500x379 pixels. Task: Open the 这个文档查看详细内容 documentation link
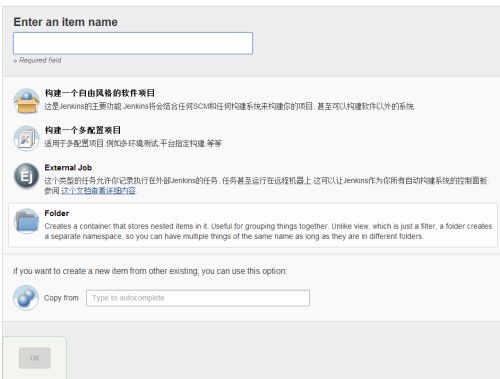coord(98,191)
